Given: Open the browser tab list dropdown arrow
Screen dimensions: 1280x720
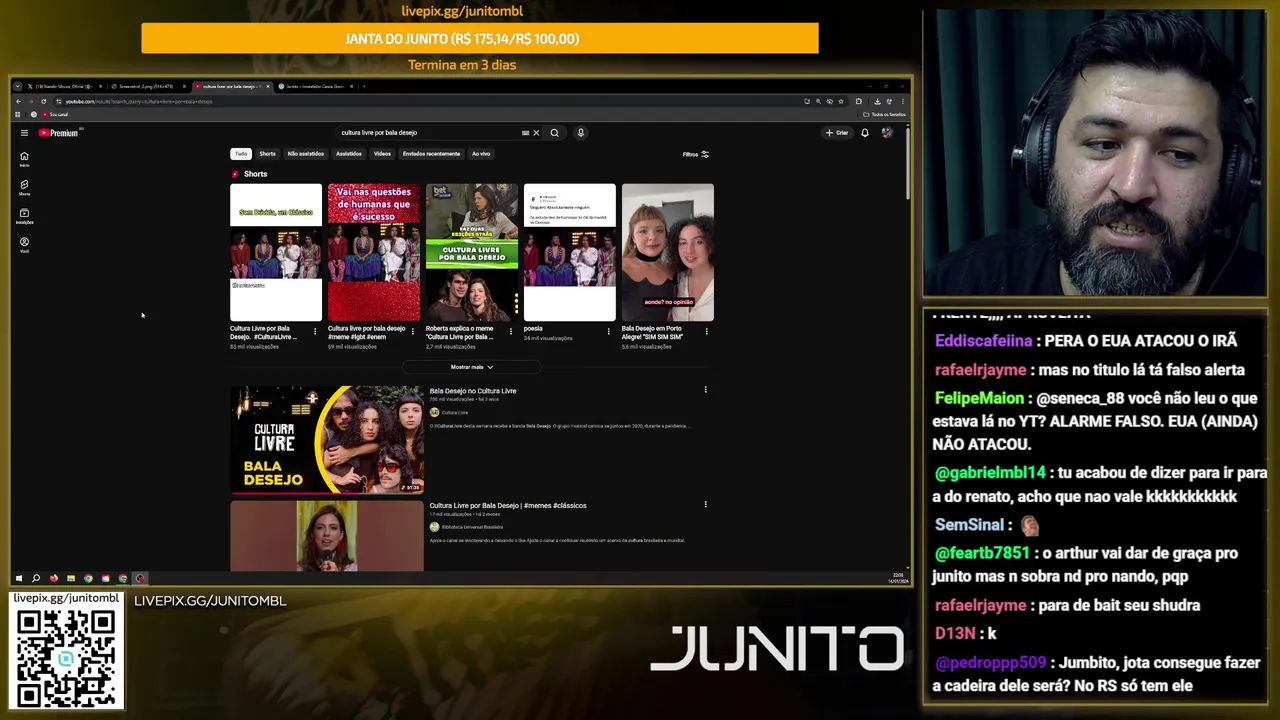Looking at the screenshot, I should tap(18, 86).
